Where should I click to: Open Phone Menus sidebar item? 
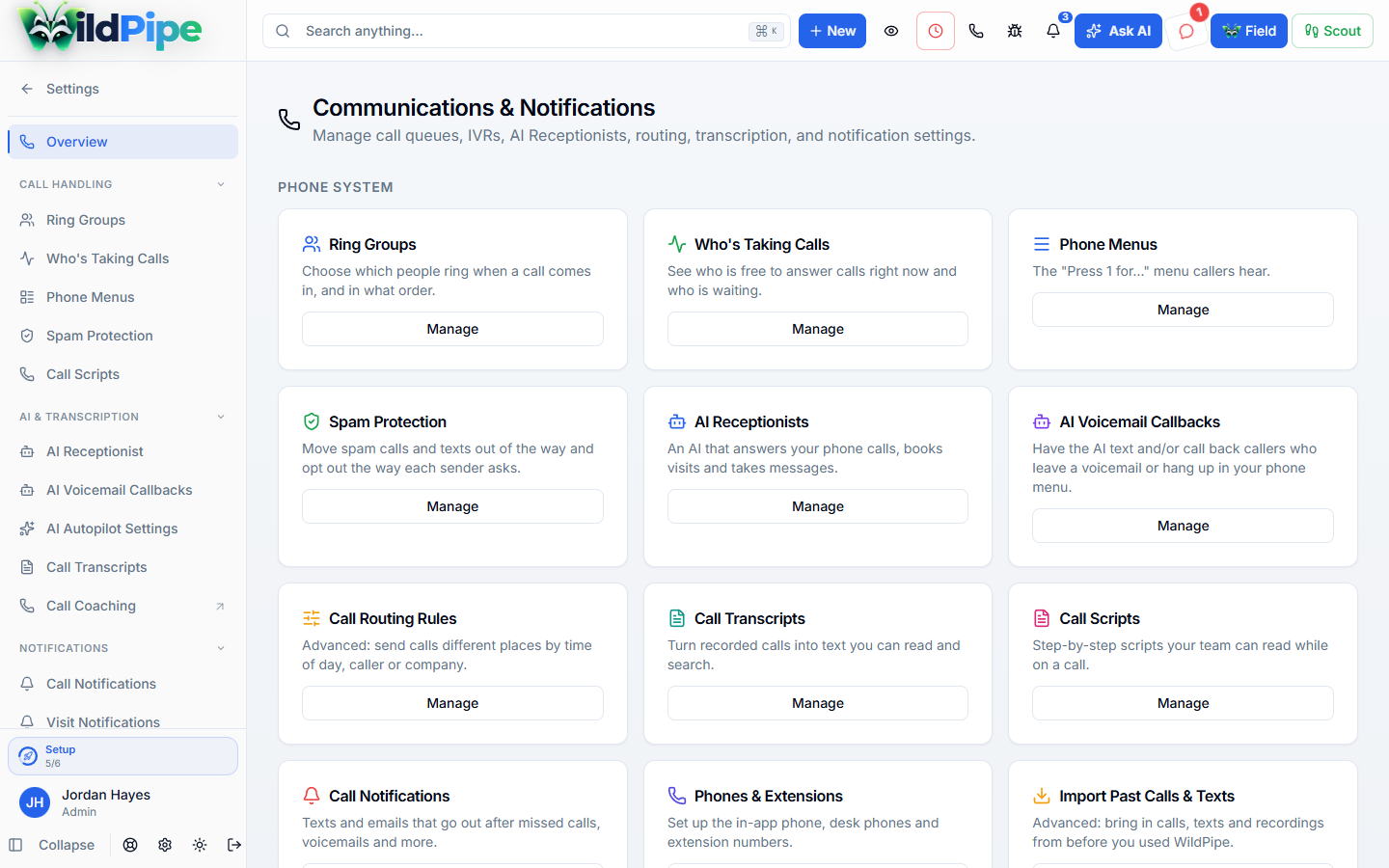tap(123, 297)
